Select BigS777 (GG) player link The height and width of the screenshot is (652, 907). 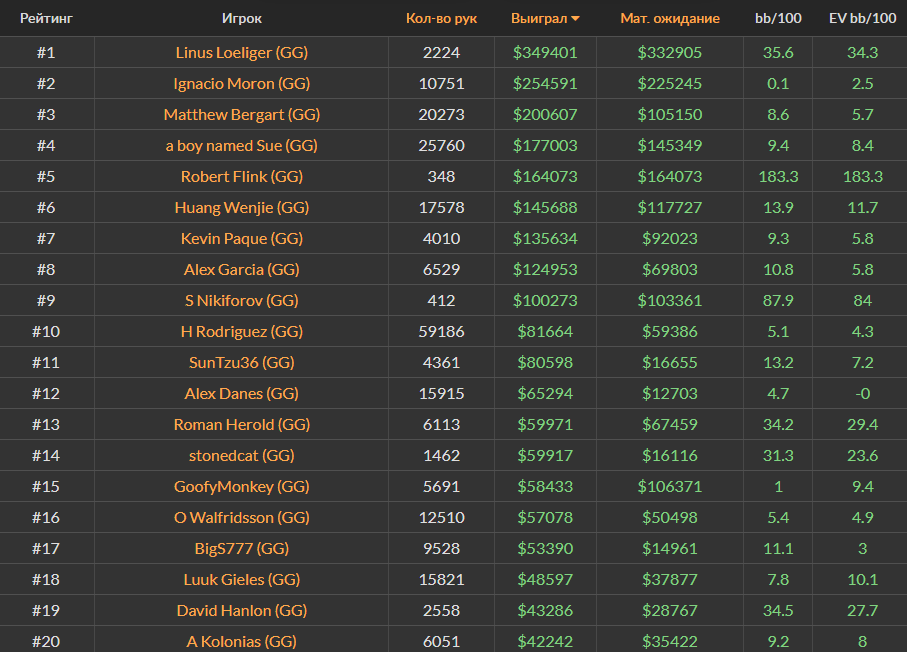[241, 549]
